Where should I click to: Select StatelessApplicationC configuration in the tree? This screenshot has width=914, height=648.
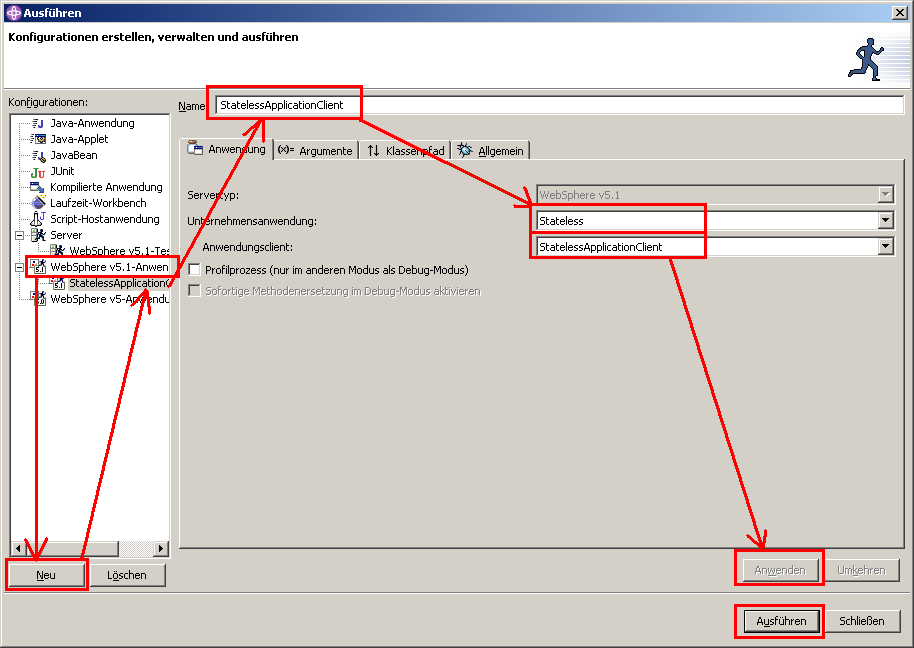119,283
